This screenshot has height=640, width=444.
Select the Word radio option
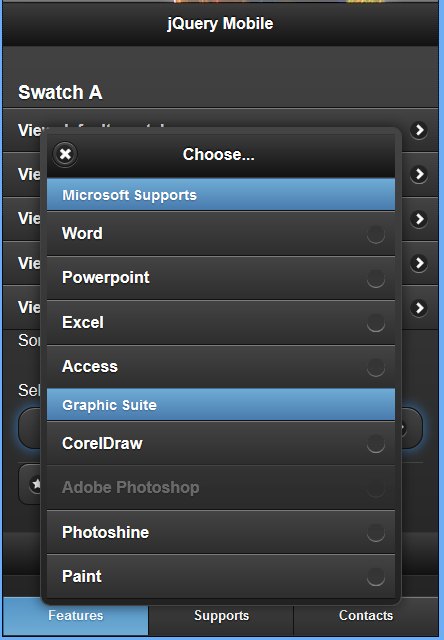(x=221, y=234)
